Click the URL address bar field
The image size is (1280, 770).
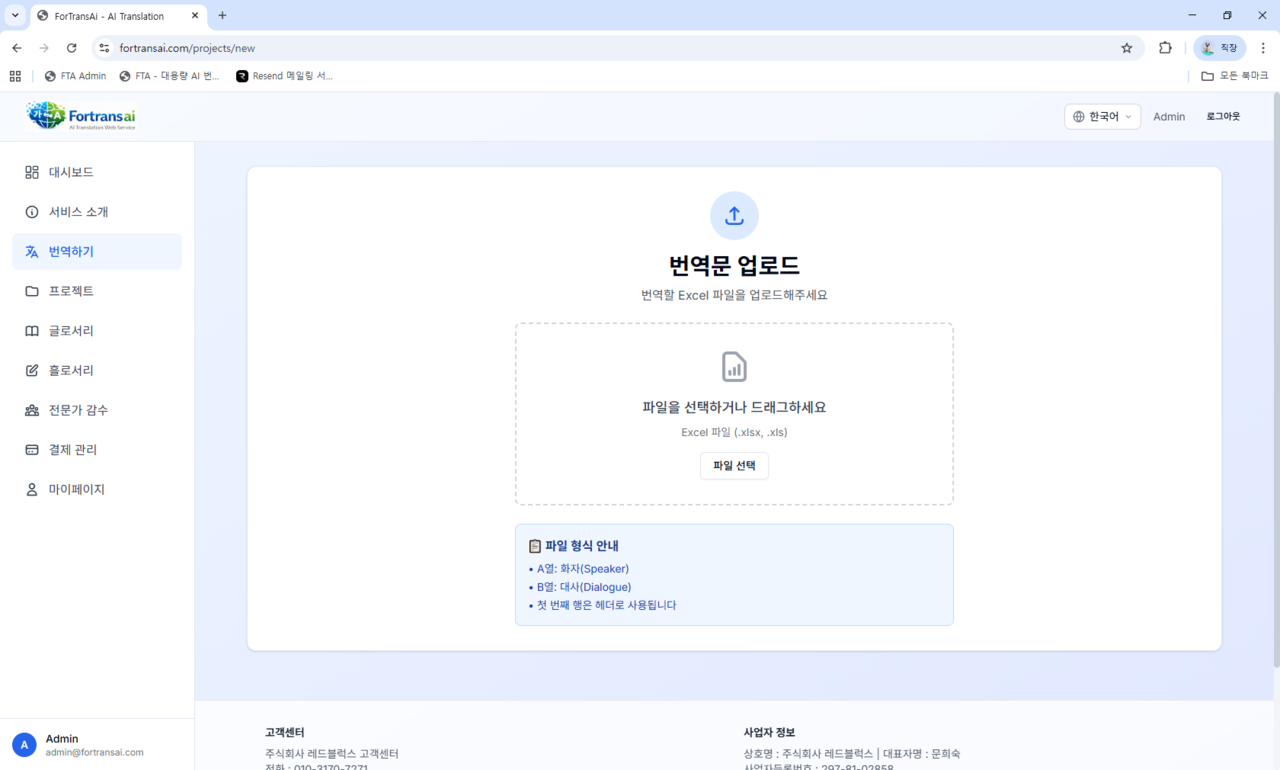tap(600, 48)
